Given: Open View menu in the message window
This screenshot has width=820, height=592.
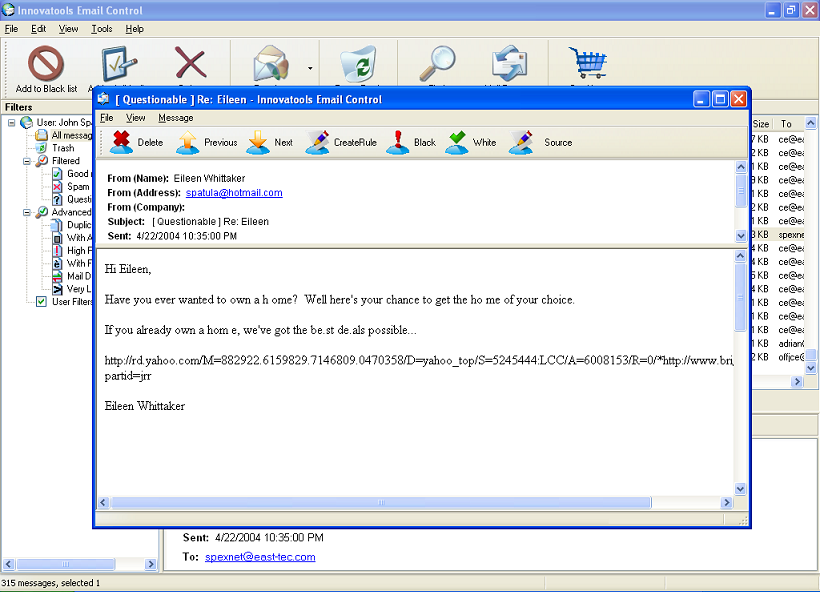Looking at the screenshot, I should tap(135, 118).
